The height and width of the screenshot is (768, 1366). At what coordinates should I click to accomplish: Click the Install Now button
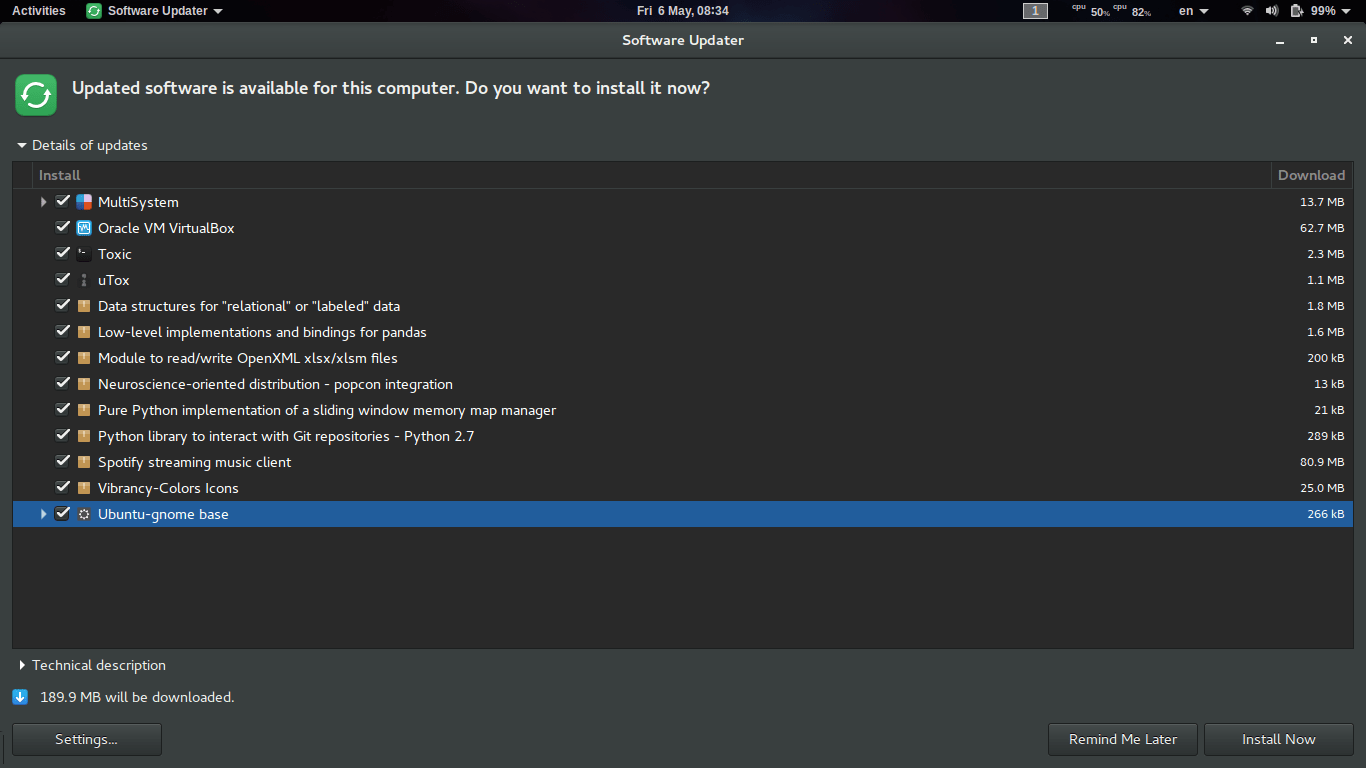click(1278, 739)
